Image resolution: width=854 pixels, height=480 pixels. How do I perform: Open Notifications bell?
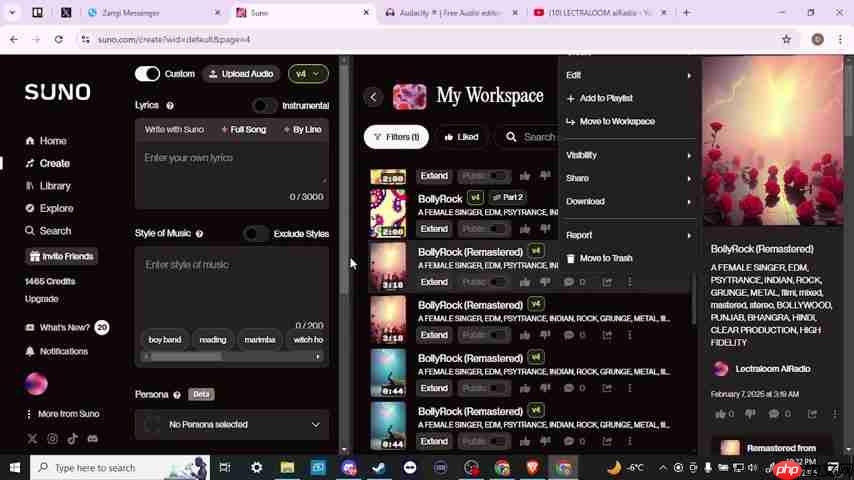pyautogui.click(x=57, y=351)
